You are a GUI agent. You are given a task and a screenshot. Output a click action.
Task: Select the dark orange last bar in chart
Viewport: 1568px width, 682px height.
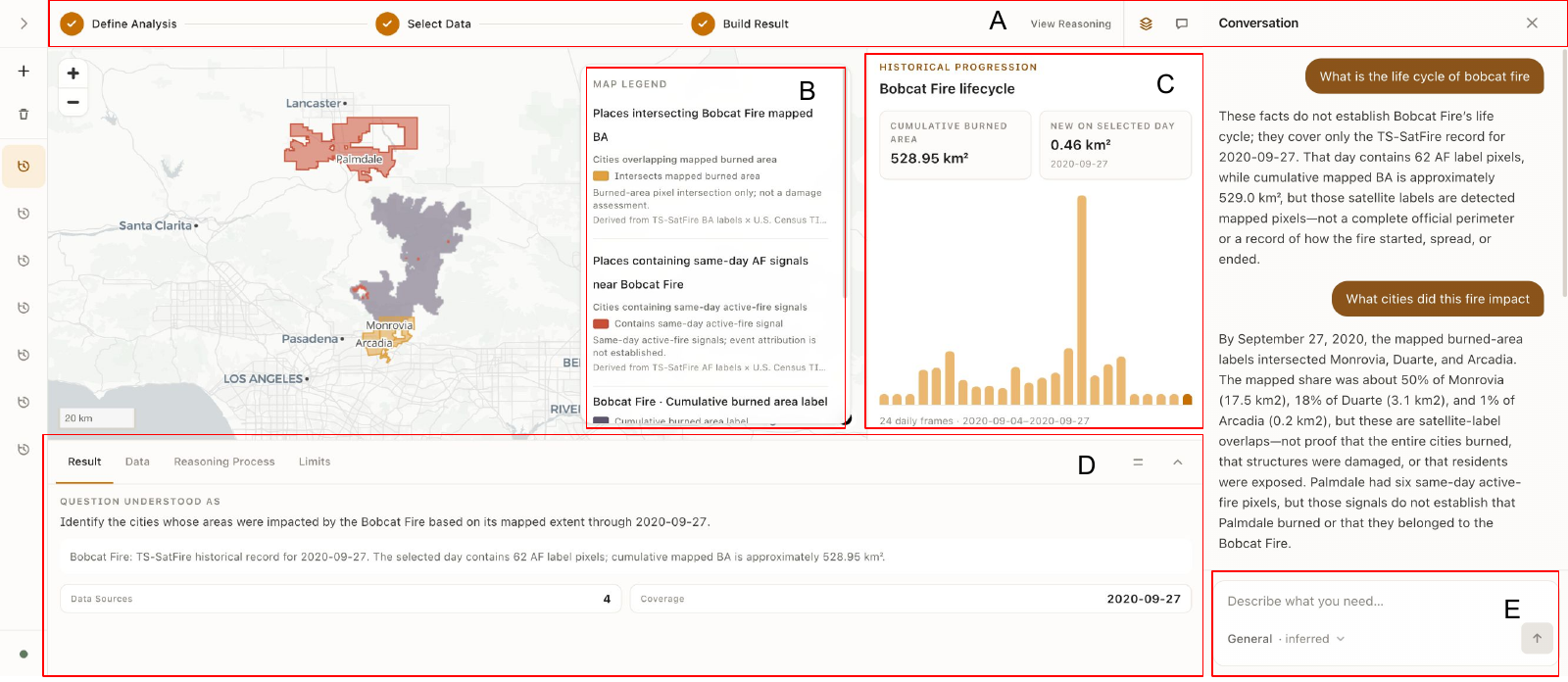click(1188, 400)
